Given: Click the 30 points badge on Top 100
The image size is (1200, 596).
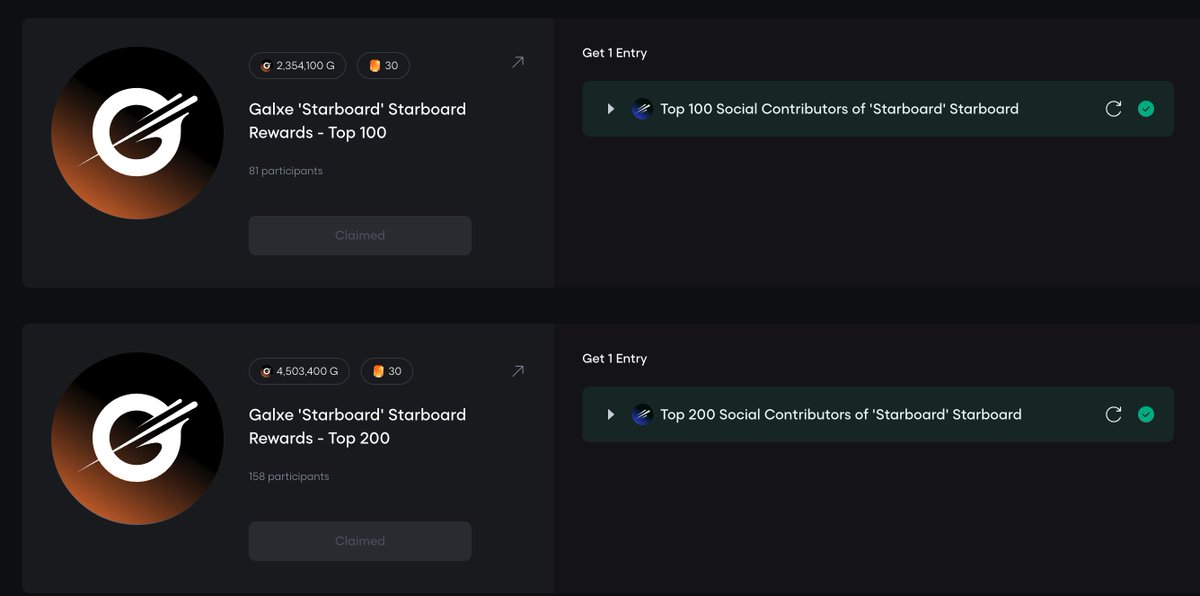Looking at the screenshot, I should coord(383,66).
